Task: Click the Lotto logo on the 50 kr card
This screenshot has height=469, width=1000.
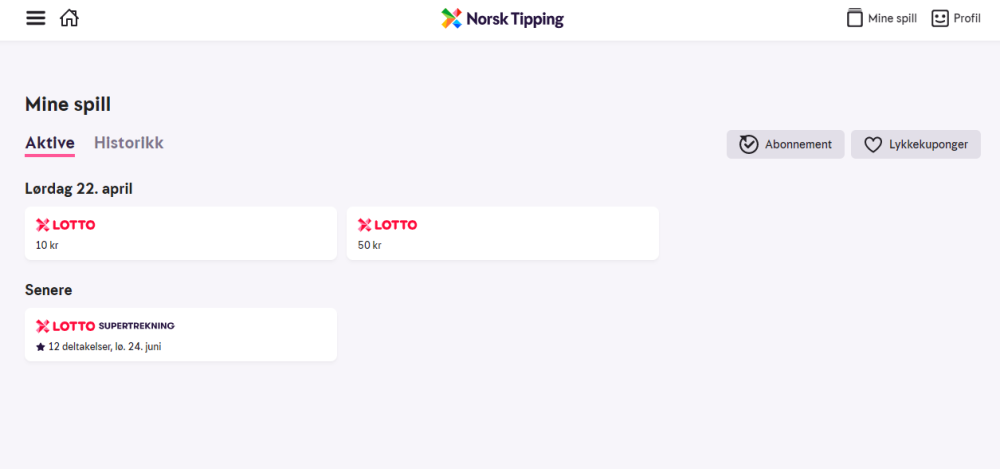Action: pyautogui.click(x=388, y=225)
